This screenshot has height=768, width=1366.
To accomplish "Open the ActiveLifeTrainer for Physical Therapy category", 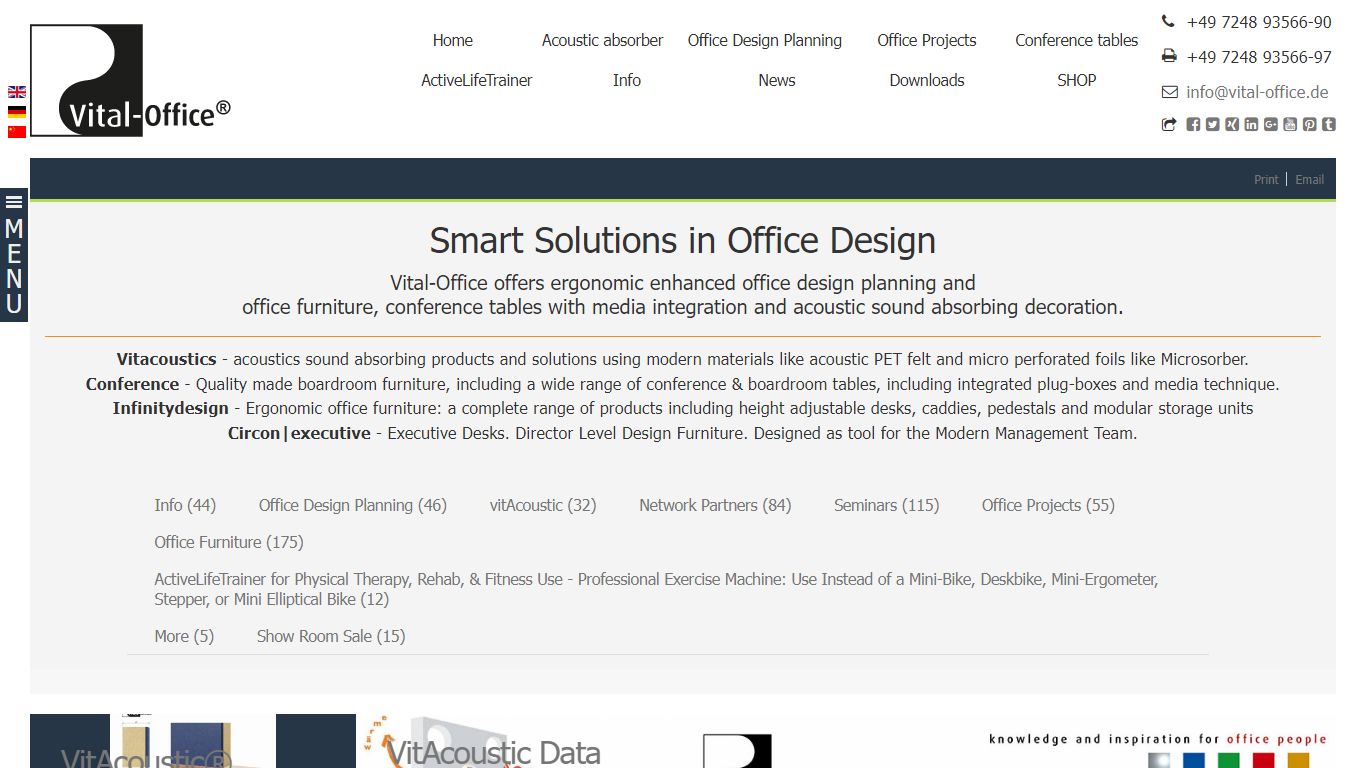I will 656,589.
